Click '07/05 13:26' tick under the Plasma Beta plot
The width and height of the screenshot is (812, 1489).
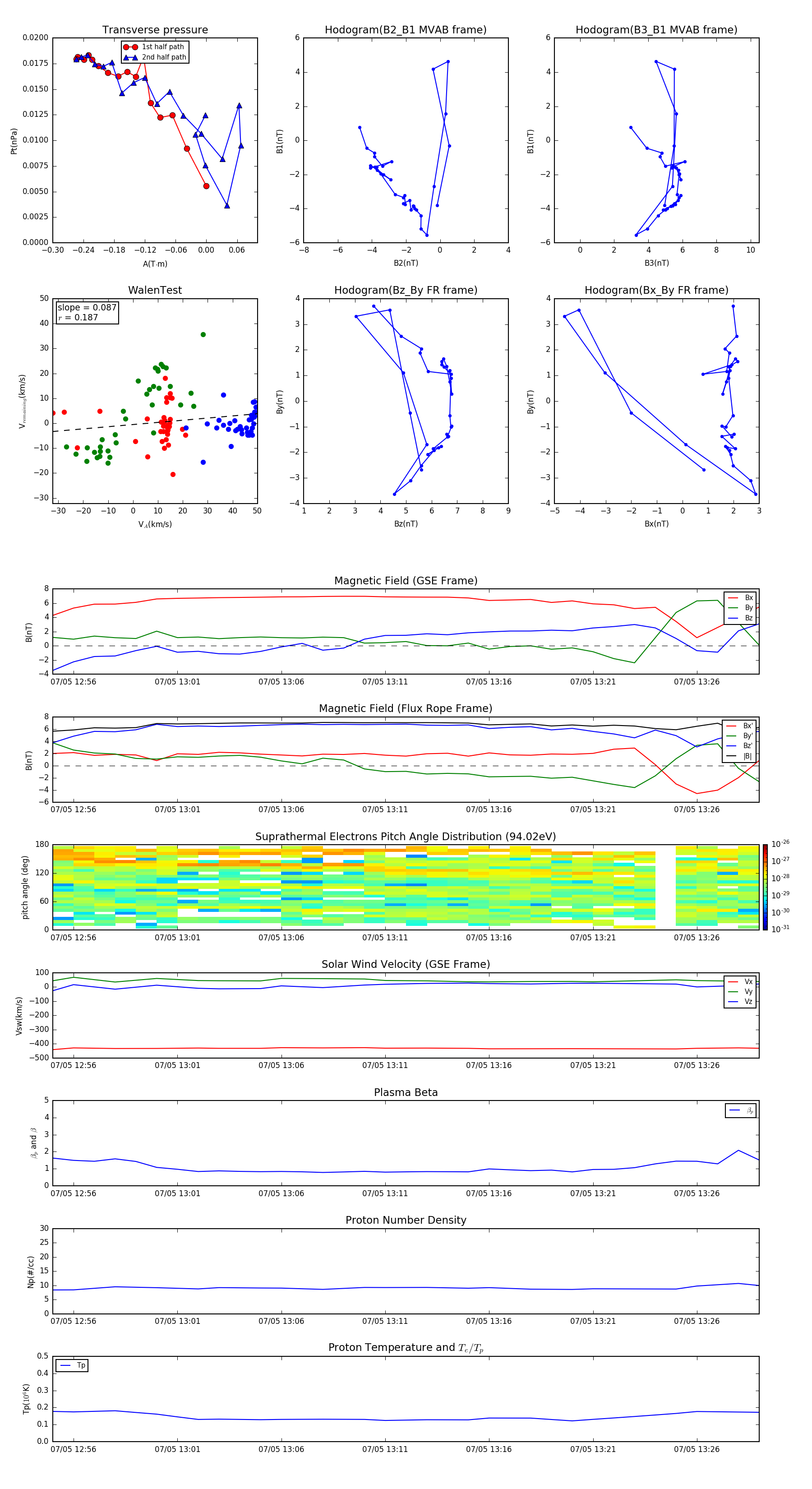point(697,1193)
